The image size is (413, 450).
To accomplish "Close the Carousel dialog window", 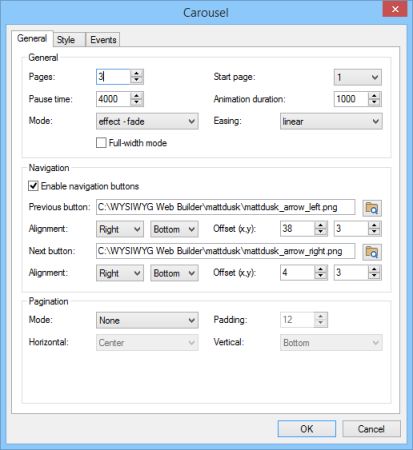I will 395,9.
